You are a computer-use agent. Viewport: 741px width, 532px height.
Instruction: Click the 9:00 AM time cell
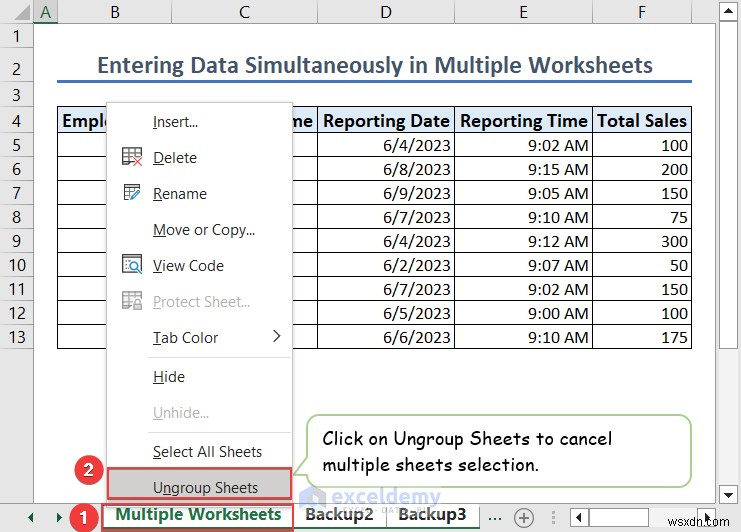[x=523, y=313]
